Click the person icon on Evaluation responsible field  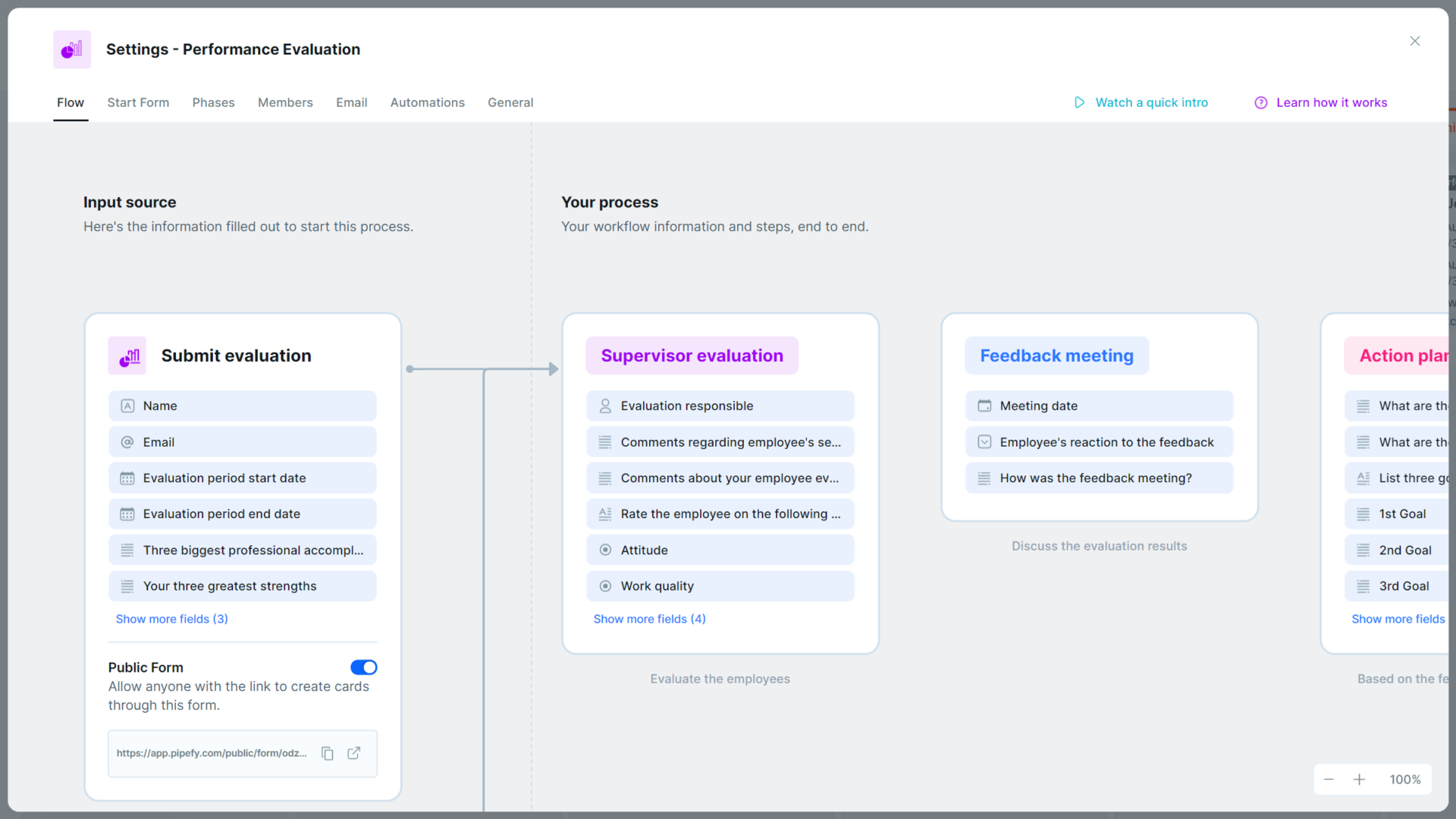604,406
